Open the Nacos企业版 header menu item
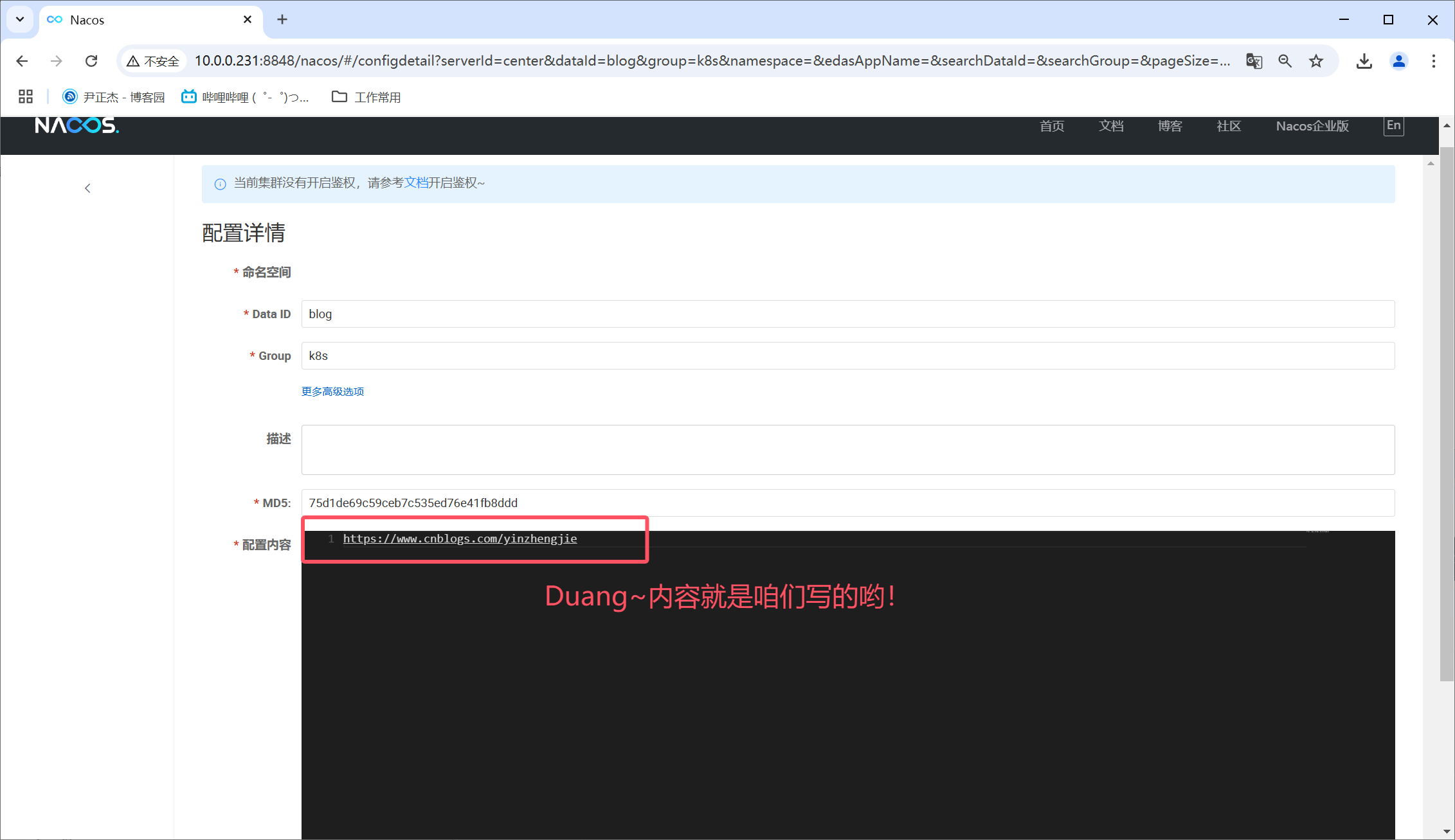 [1312, 126]
